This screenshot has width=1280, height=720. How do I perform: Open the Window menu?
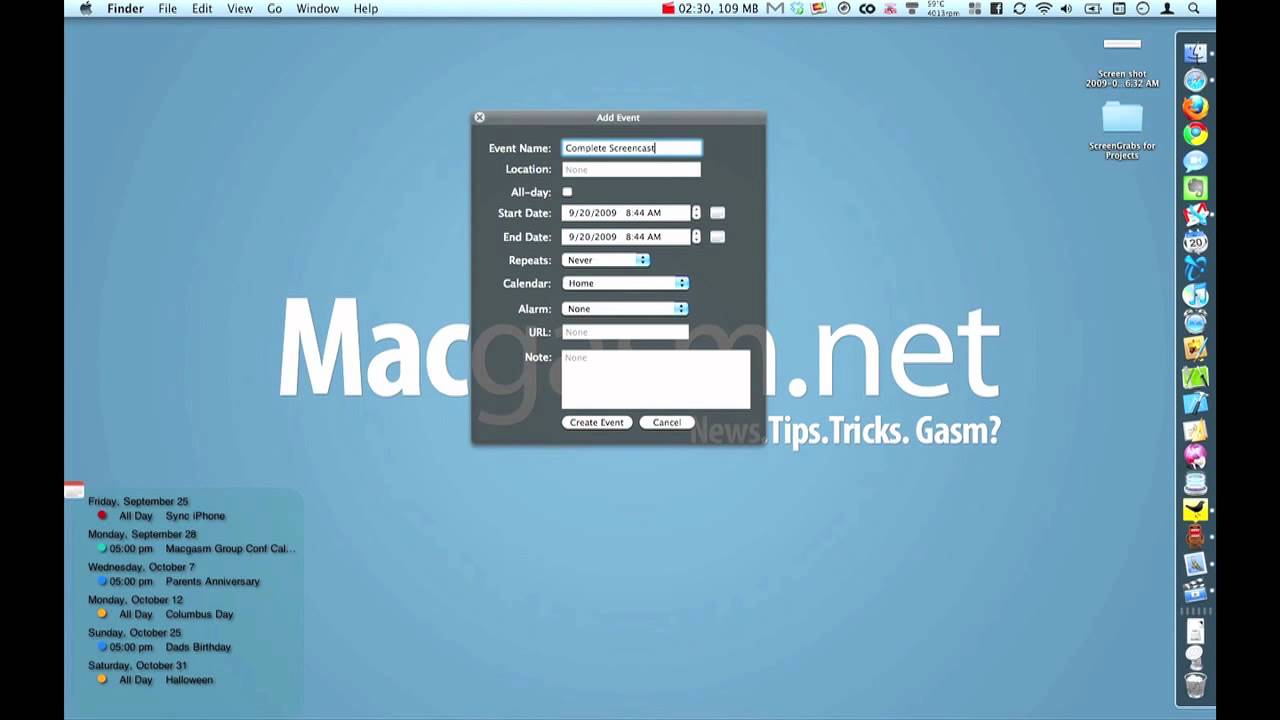coord(317,8)
